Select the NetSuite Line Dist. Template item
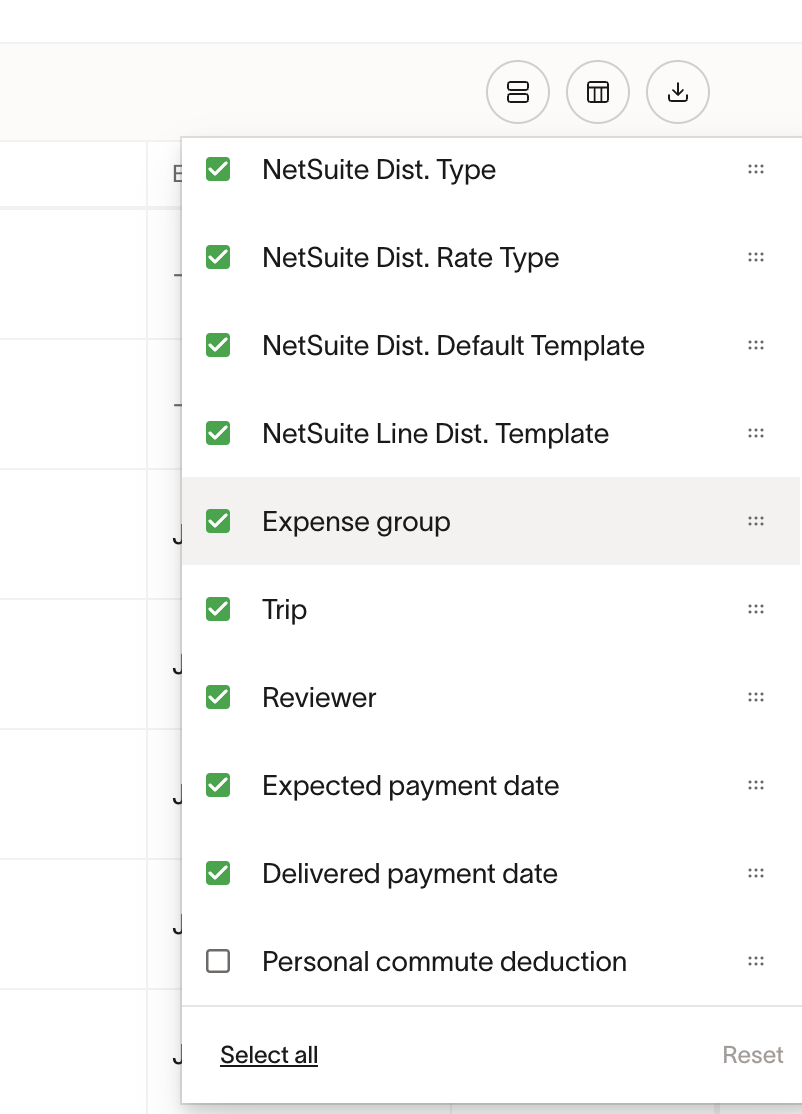Image resolution: width=802 pixels, height=1114 pixels. (435, 434)
